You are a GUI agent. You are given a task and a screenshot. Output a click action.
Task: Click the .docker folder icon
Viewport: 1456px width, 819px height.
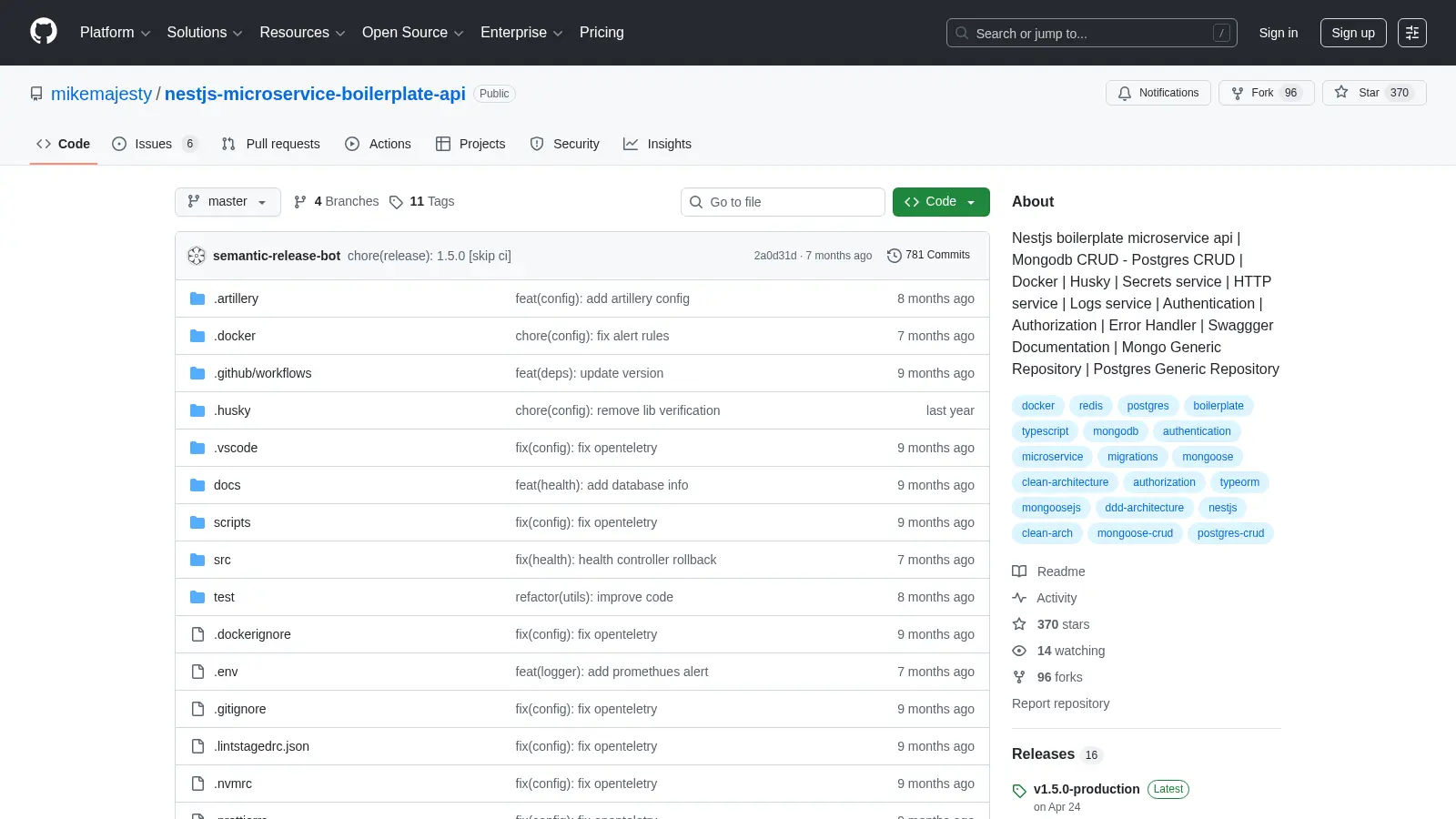click(x=197, y=336)
